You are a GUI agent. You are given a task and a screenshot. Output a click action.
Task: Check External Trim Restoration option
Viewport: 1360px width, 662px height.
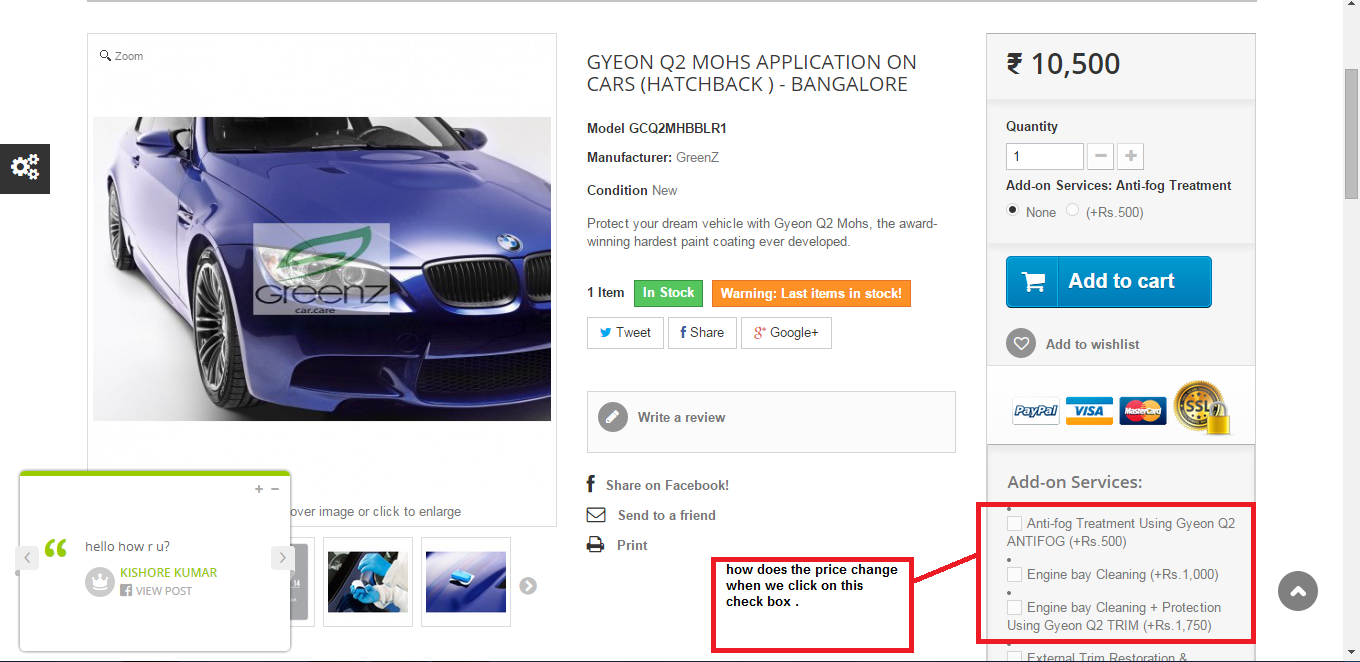click(x=1015, y=657)
